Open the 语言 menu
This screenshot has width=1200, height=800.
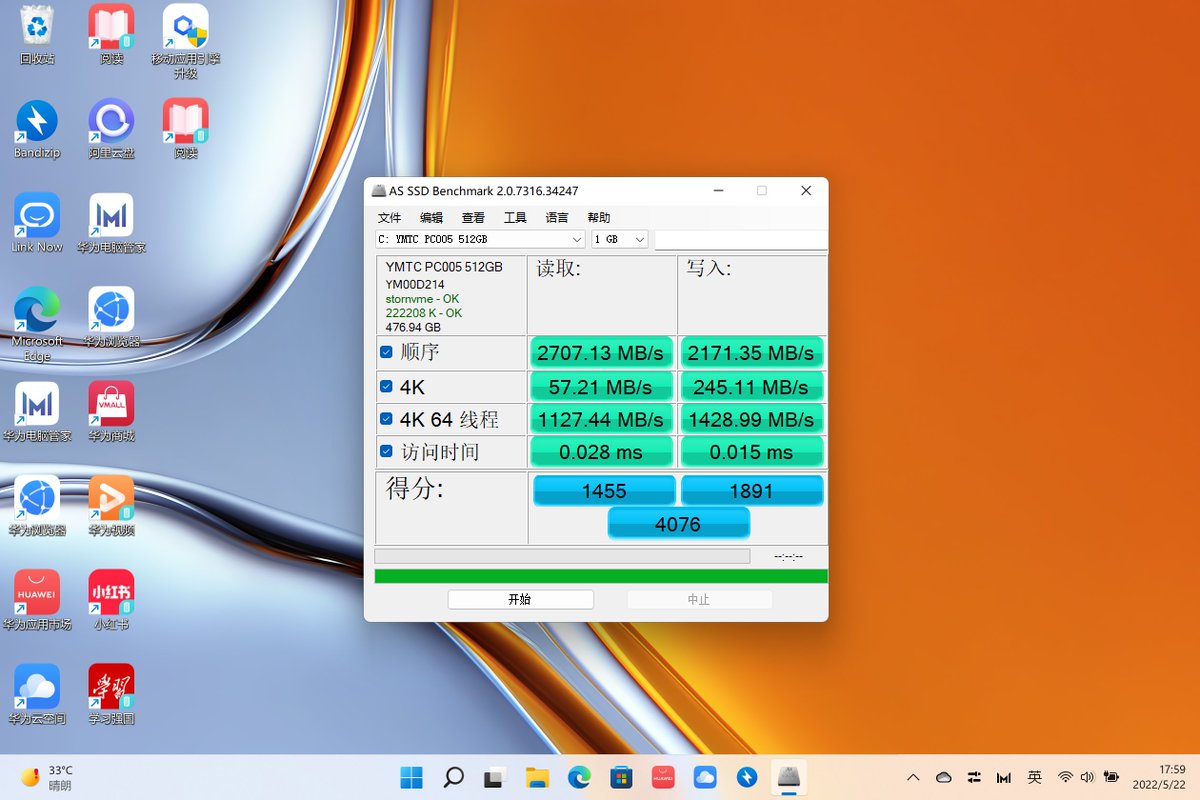click(557, 218)
